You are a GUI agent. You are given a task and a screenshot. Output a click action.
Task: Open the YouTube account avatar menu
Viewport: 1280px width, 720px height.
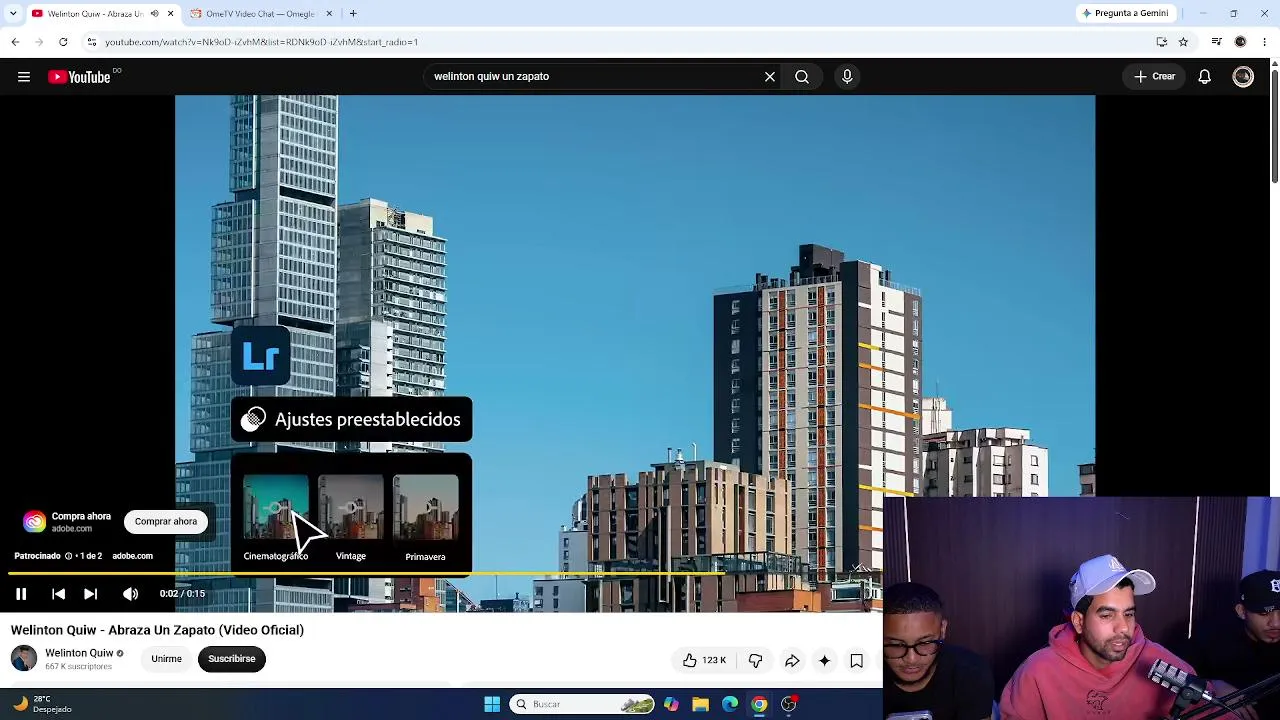pos(1243,77)
